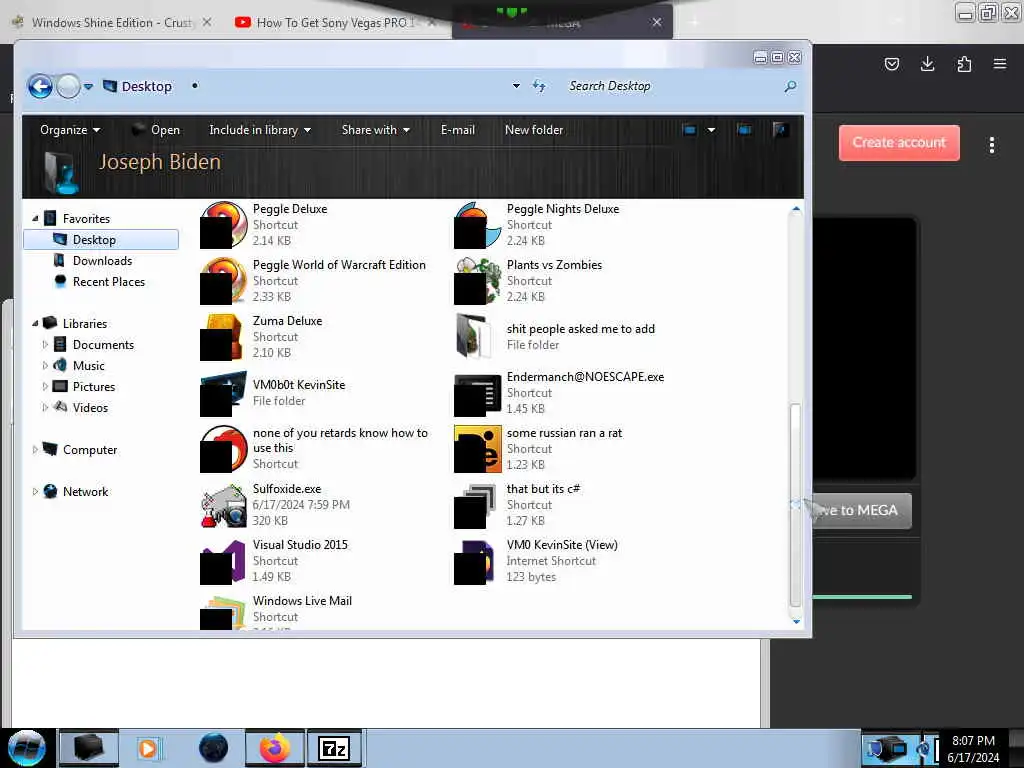Open the view options dropdown arrow
Image resolution: width=1024 pixels, height=768 pixels.
(x=711, y=130)
